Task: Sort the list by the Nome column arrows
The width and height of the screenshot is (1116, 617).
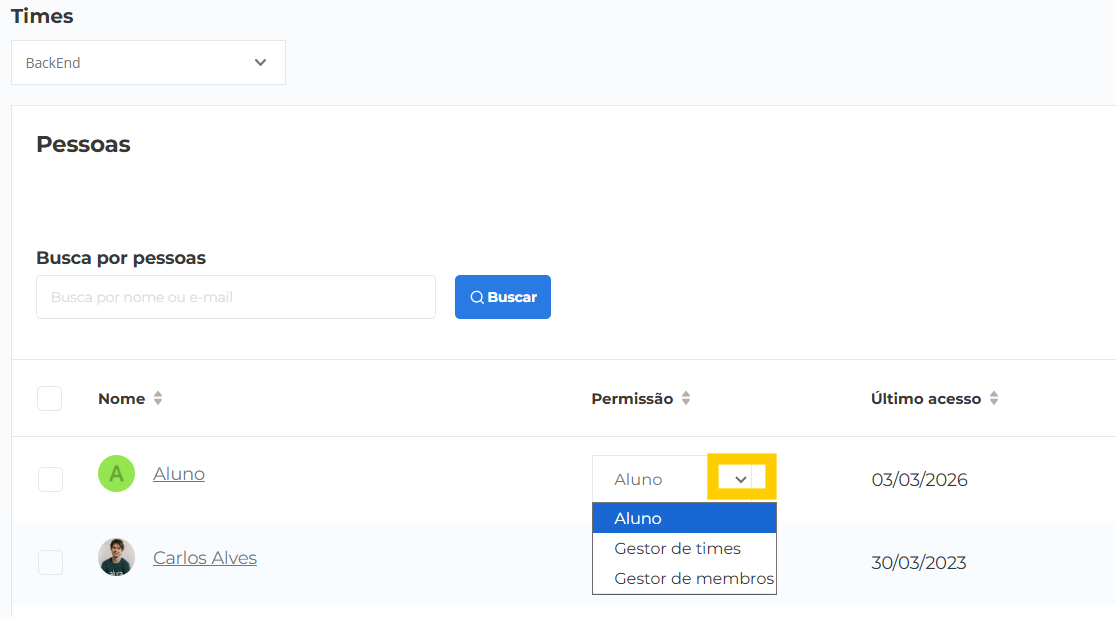Action: click(158, 398)
